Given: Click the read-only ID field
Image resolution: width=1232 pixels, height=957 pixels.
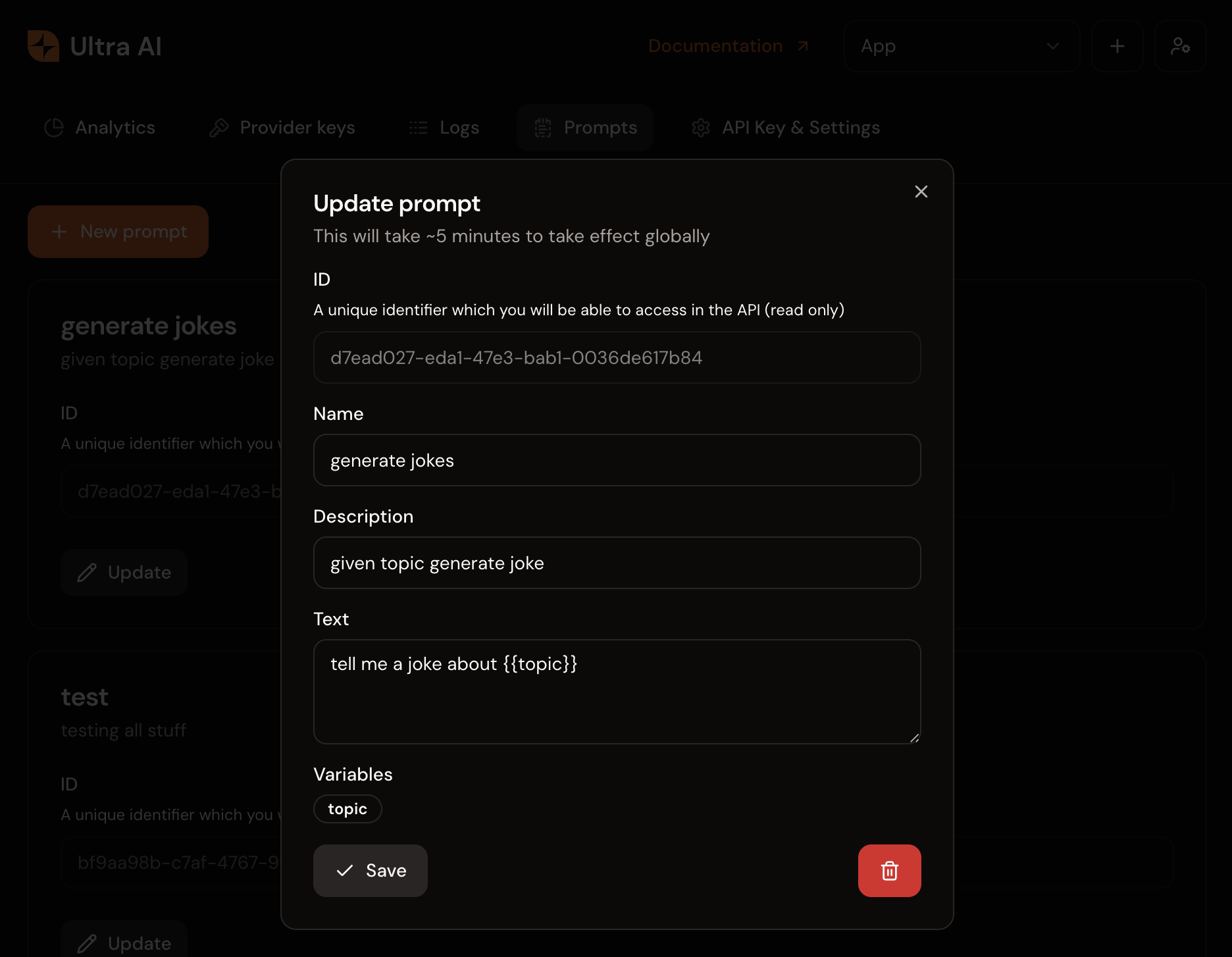Looking at the screenshot, I should point(617,357).
